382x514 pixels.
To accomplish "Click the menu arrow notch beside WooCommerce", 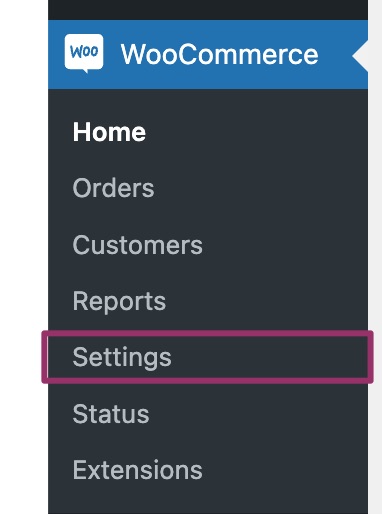I will 360,56.
